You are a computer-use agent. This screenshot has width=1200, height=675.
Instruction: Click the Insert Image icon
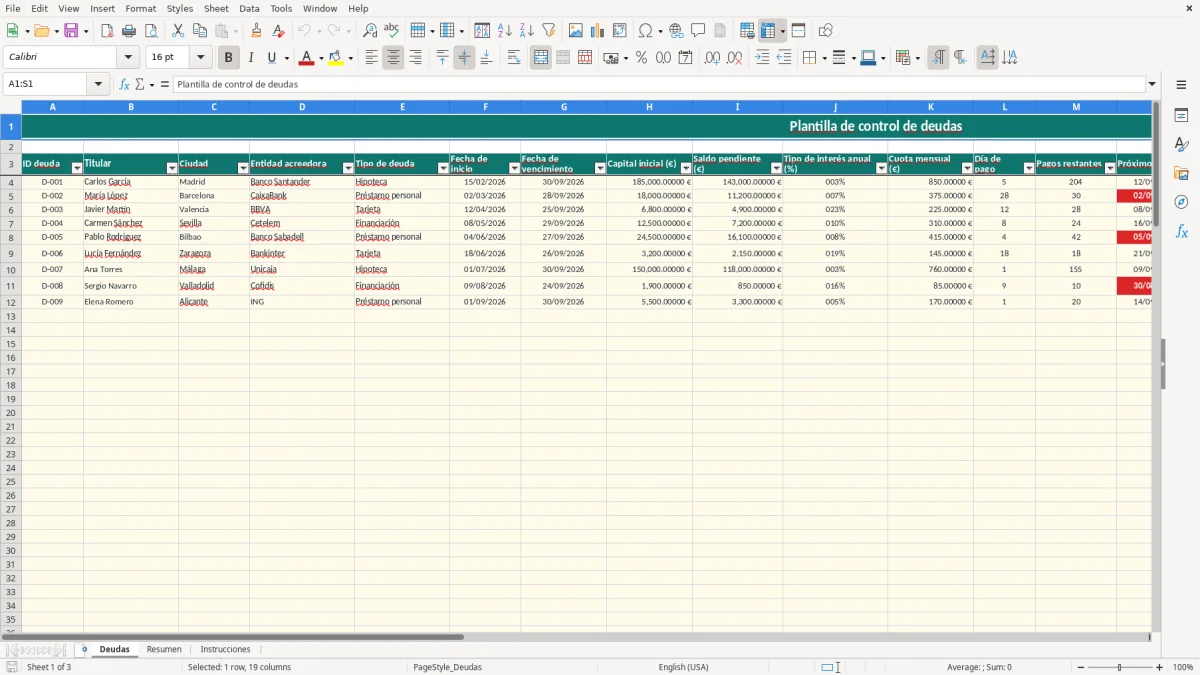[x=575, y=31]
